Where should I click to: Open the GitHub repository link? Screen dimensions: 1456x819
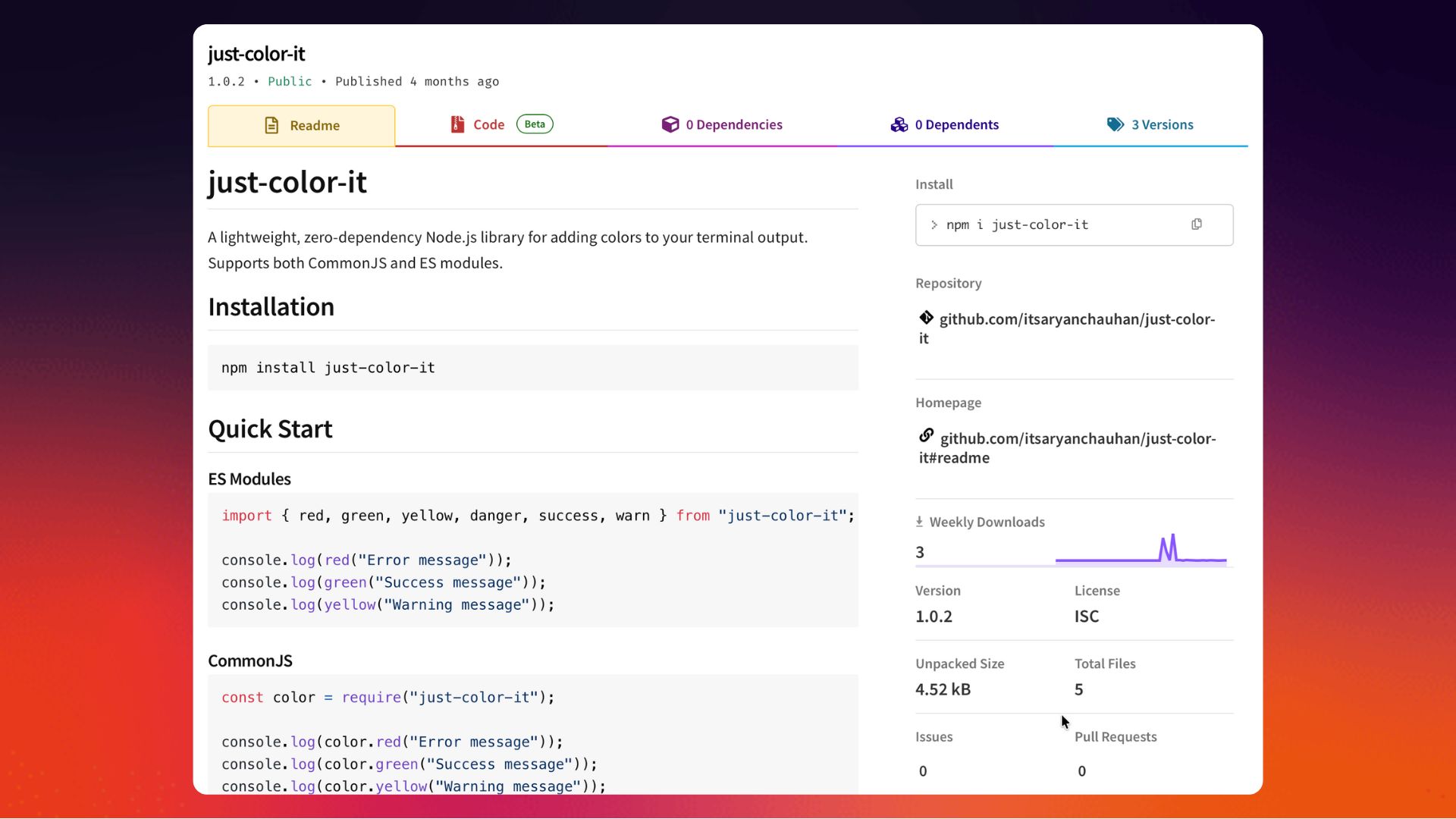(x=1076, y=319)
